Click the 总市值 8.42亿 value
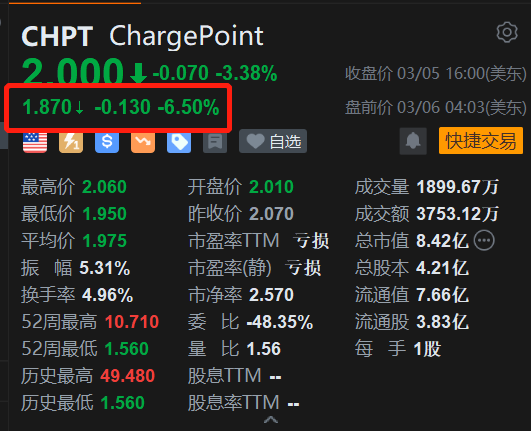This screenshot has height=431, width=531. coord(442,241)
